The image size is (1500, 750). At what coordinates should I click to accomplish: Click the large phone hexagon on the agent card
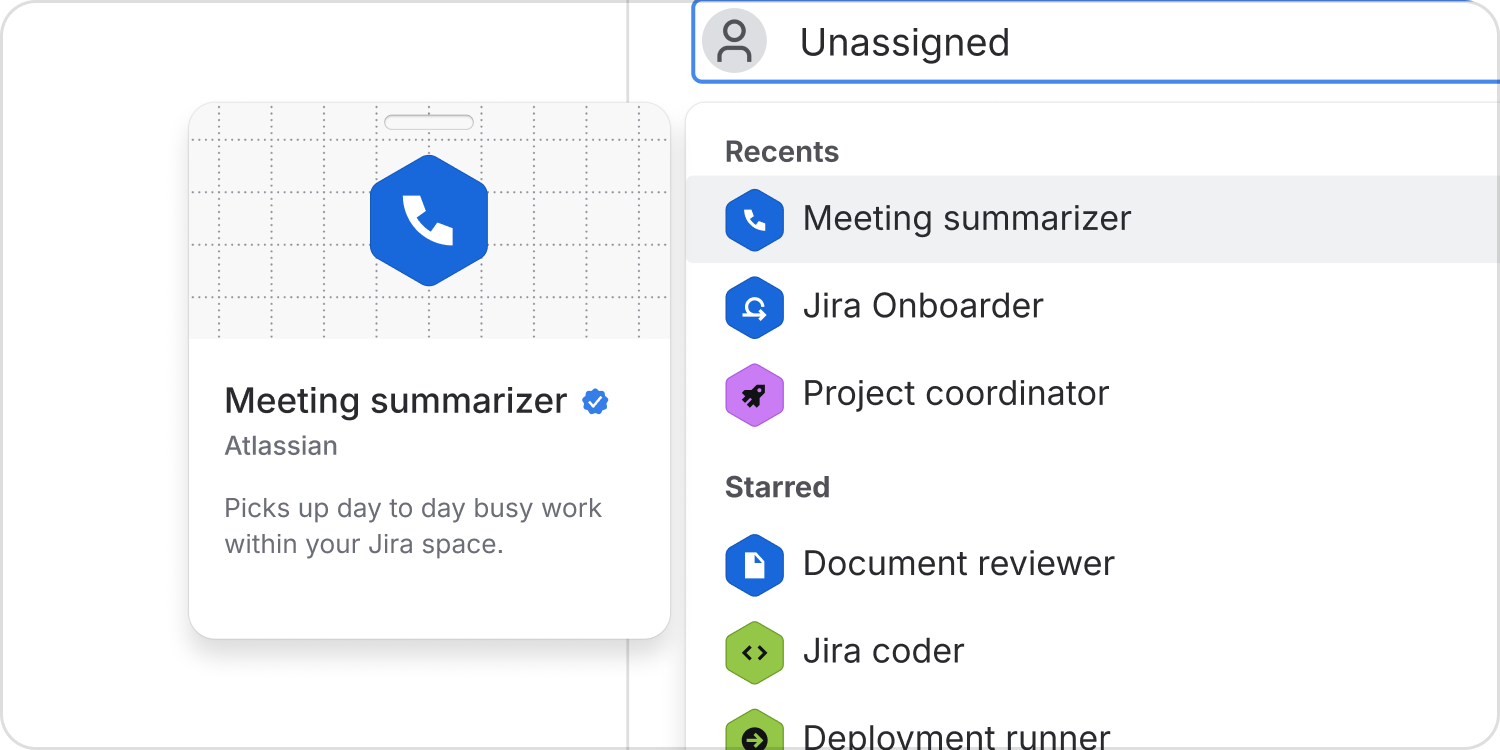(x=429, y=220)
